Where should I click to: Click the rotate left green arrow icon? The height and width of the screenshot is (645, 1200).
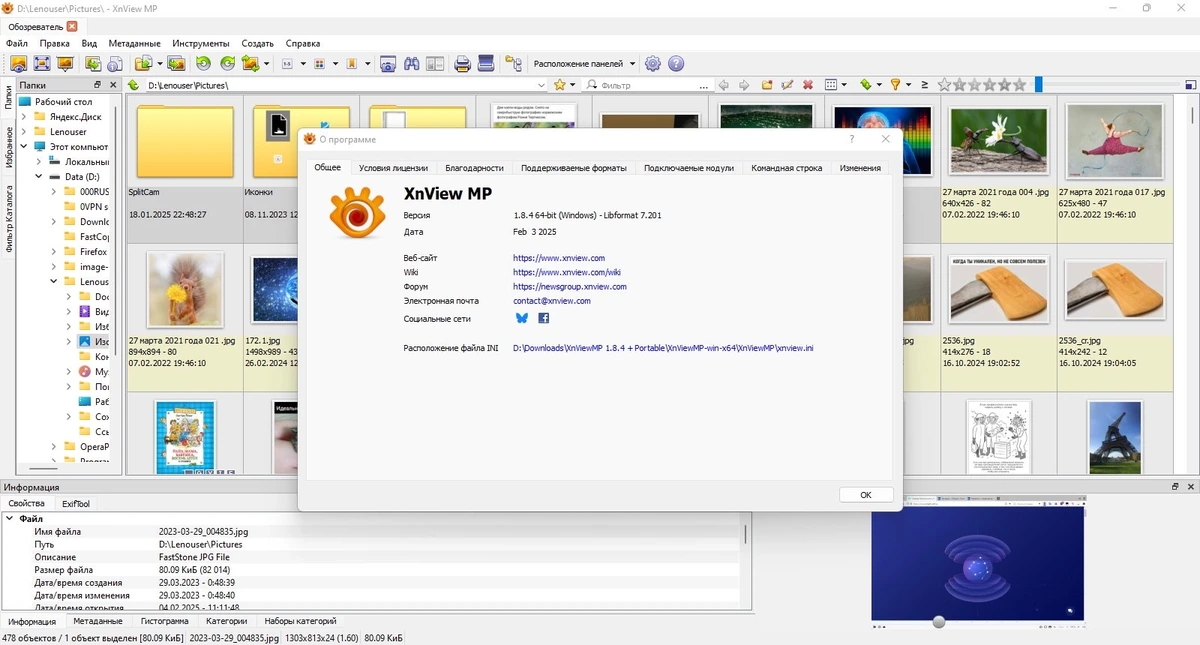203,64
